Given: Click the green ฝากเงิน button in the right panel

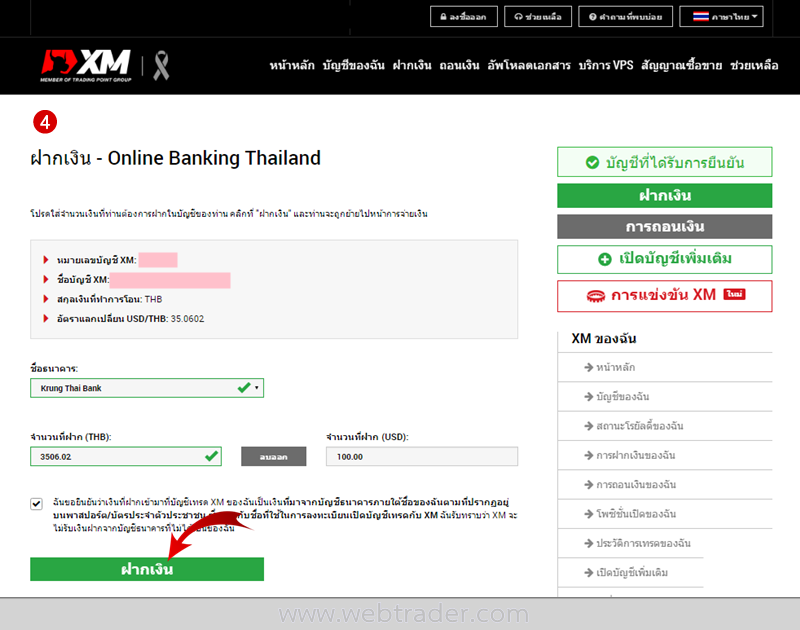Looking at the screenshot, I should tap(665, 196).
